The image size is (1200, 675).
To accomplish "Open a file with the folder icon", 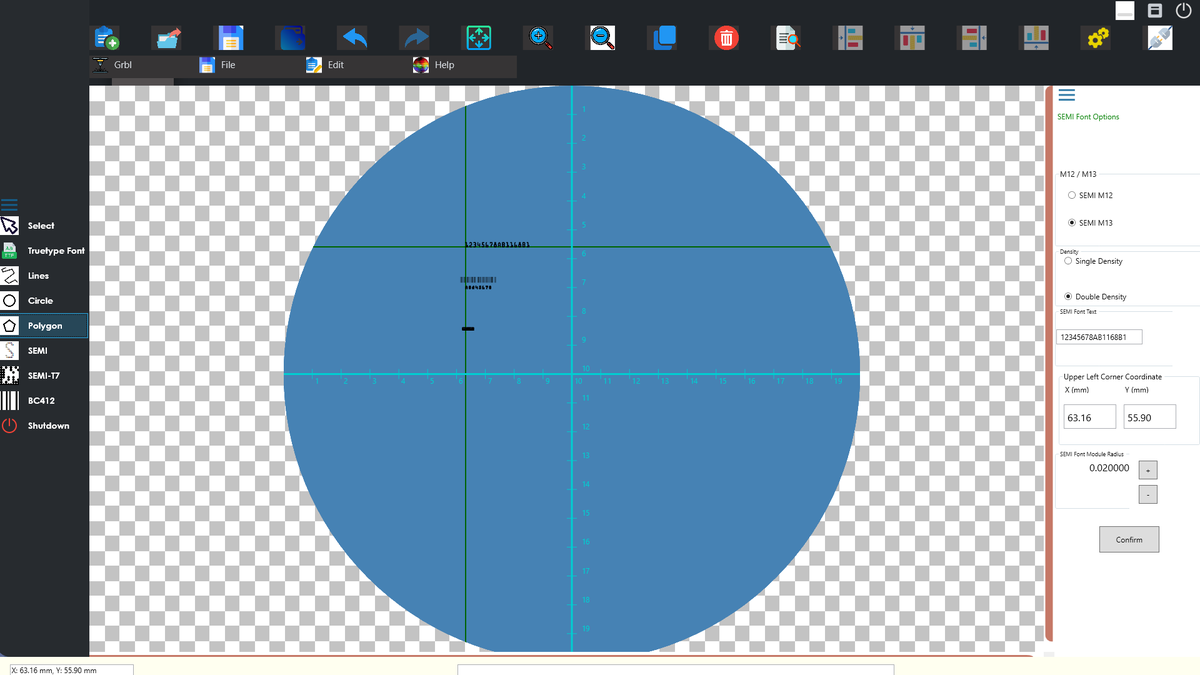I will click(167, 38).
